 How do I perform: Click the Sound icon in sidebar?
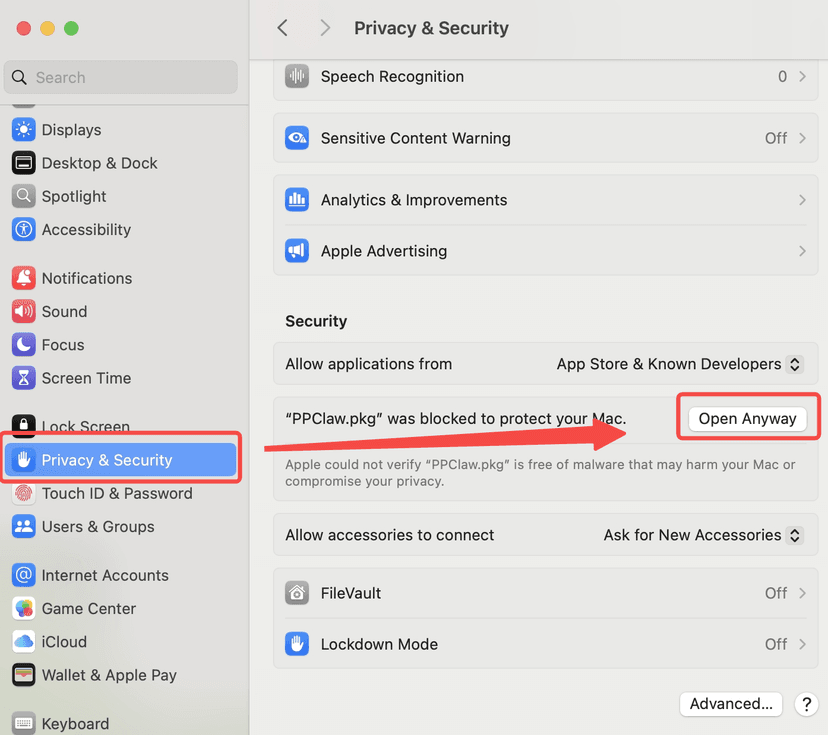point(24,311)
